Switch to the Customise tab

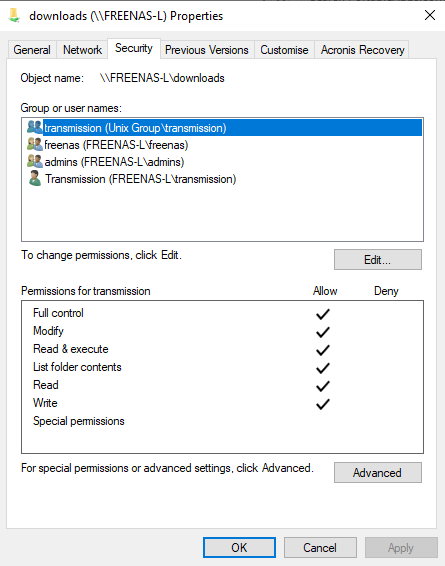pos(284,50)
